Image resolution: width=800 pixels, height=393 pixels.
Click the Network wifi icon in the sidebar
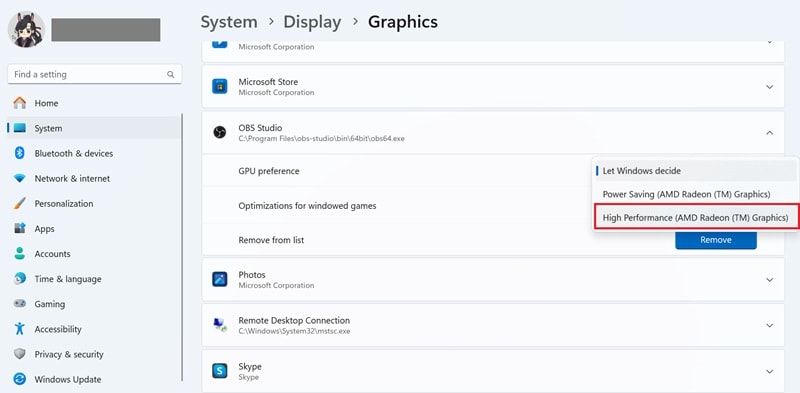[19, 179]
